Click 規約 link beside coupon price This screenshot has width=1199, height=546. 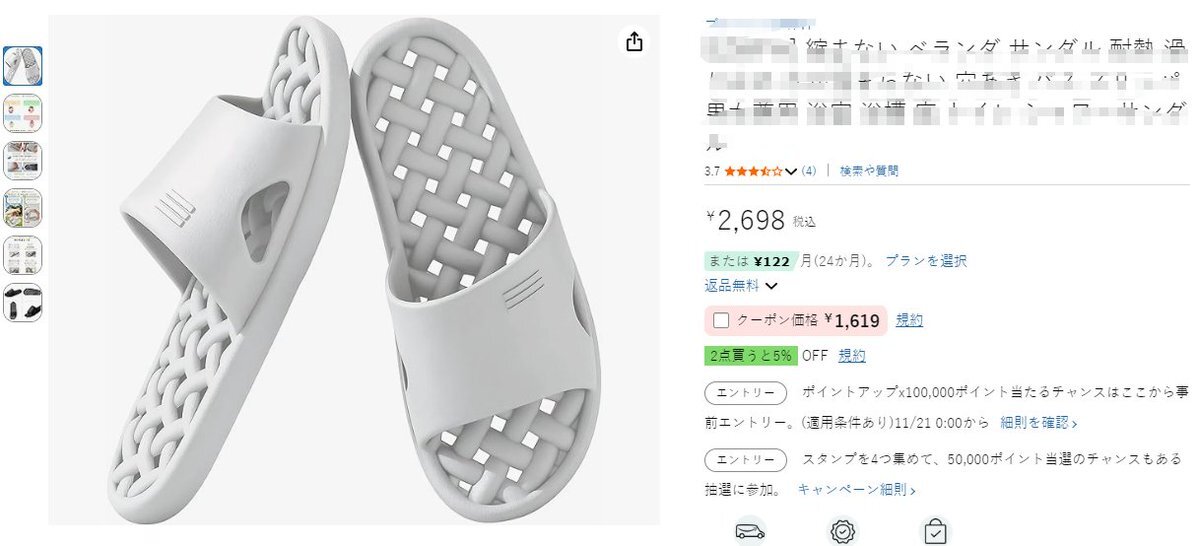pyautogui.click(x=909, y=321)
